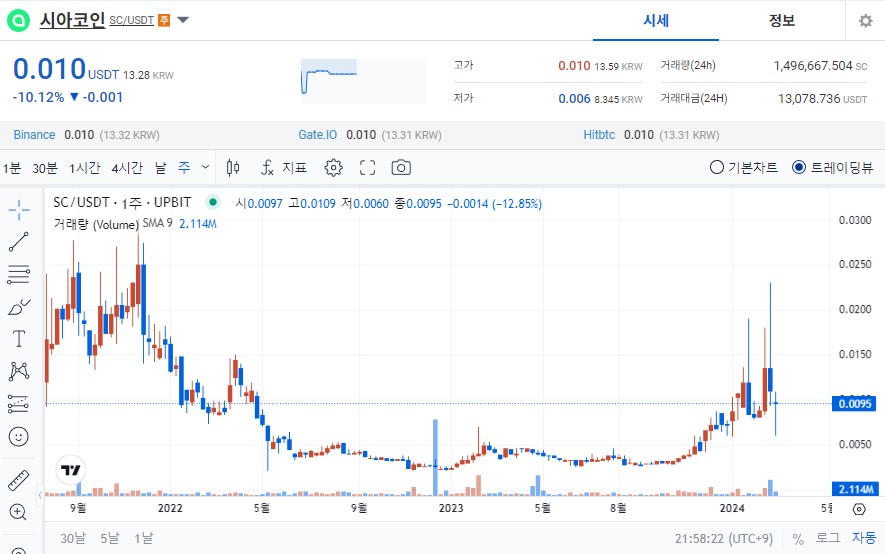The height and width of the screenshot is (554, 885).
Task: Click the 거래량 (Volume) indicator legend
Action: (96, 225)
